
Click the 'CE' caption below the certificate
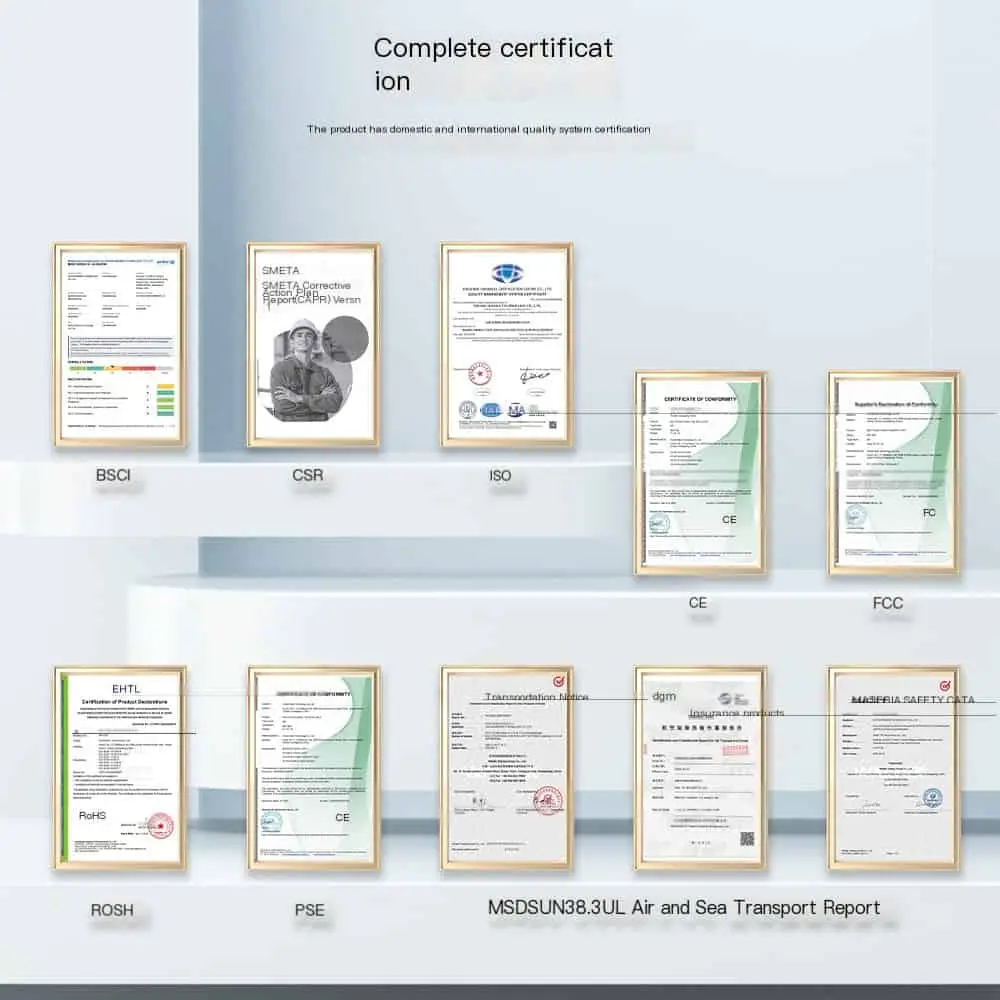698,603
